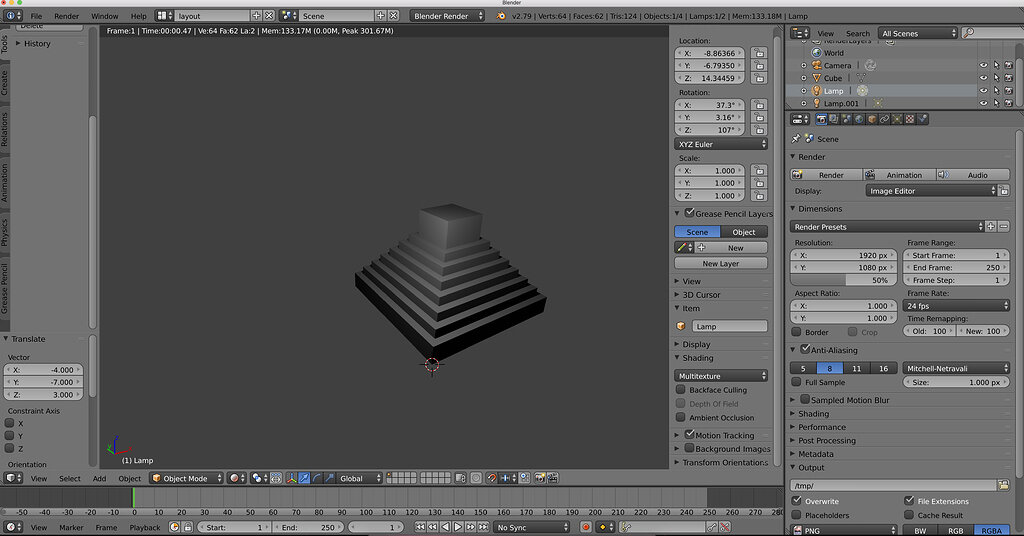Enable the Ambient Occlusion checkbox
This screenshot has width=1024, height=536.
(681, 417)
